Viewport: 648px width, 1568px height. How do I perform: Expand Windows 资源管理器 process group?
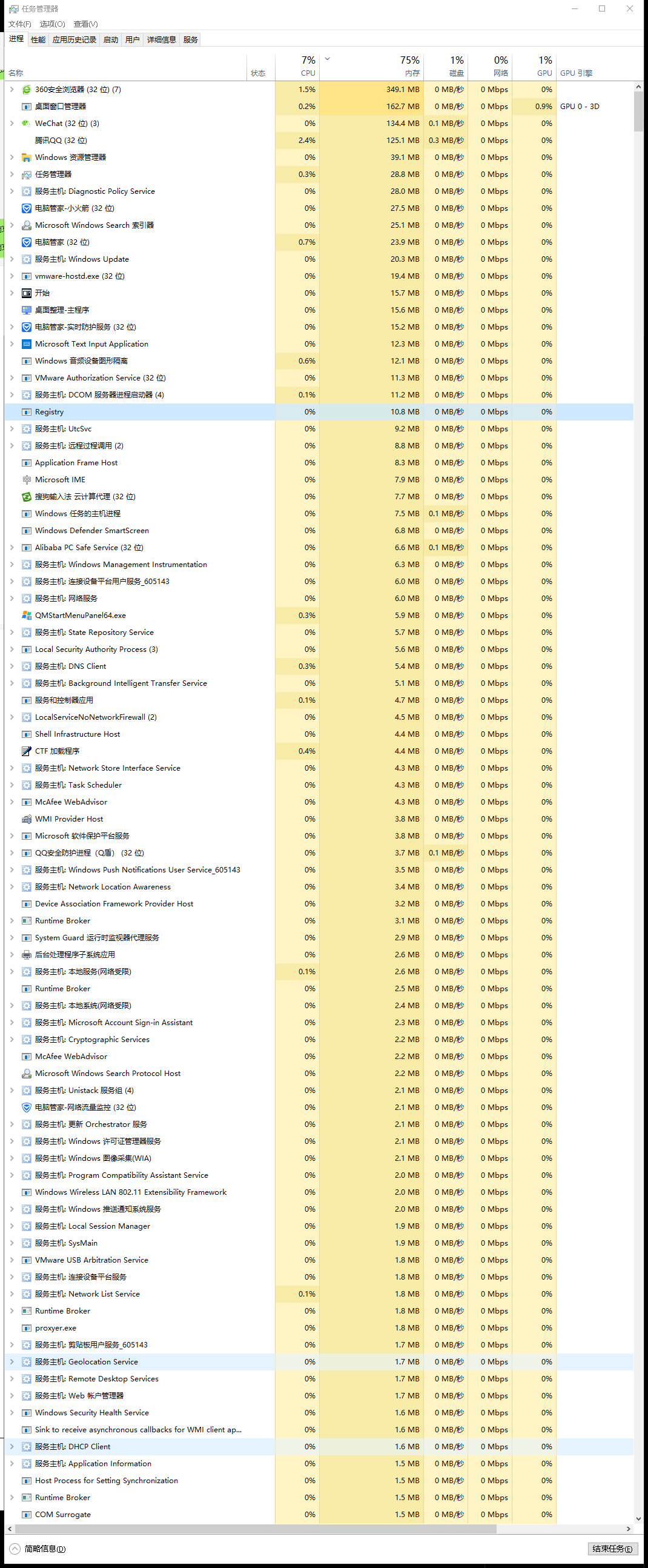(12, 158)
